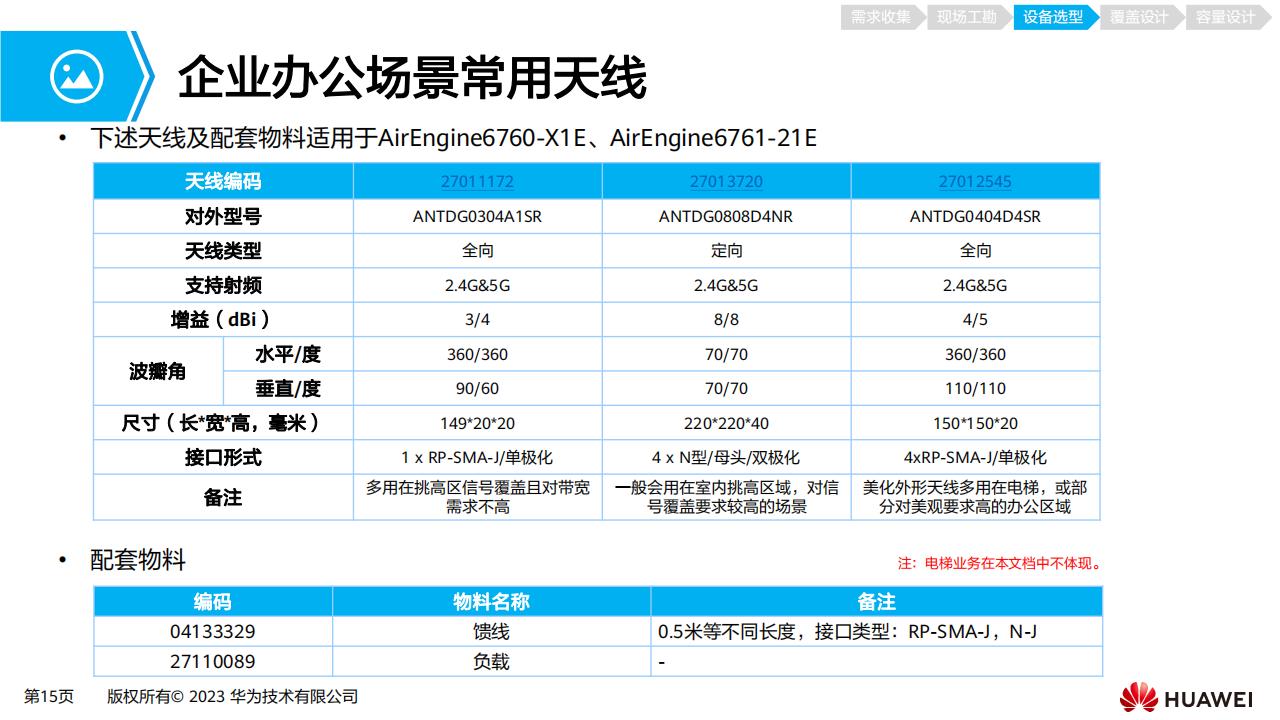Click the vertical beamwidth value 110/110
This screenshot has width=1280, height=720.
coord(975,389)
